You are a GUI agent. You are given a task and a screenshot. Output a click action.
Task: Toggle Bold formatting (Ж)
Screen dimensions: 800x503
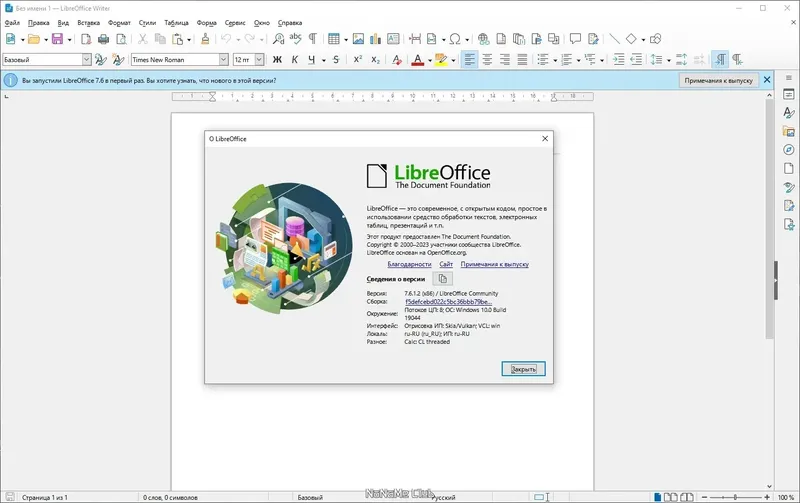tap(277, 60)
